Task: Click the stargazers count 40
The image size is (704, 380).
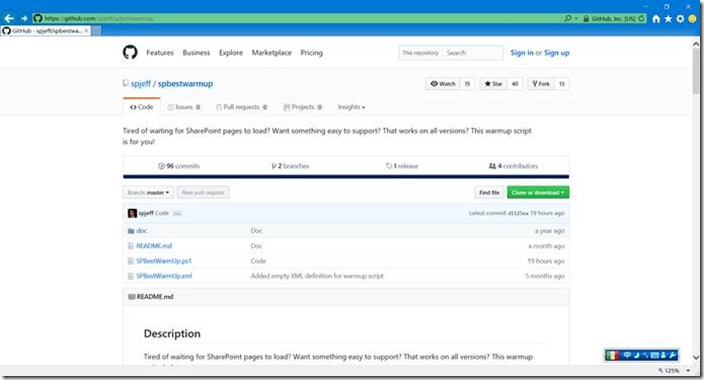Action: pos(515,84)
